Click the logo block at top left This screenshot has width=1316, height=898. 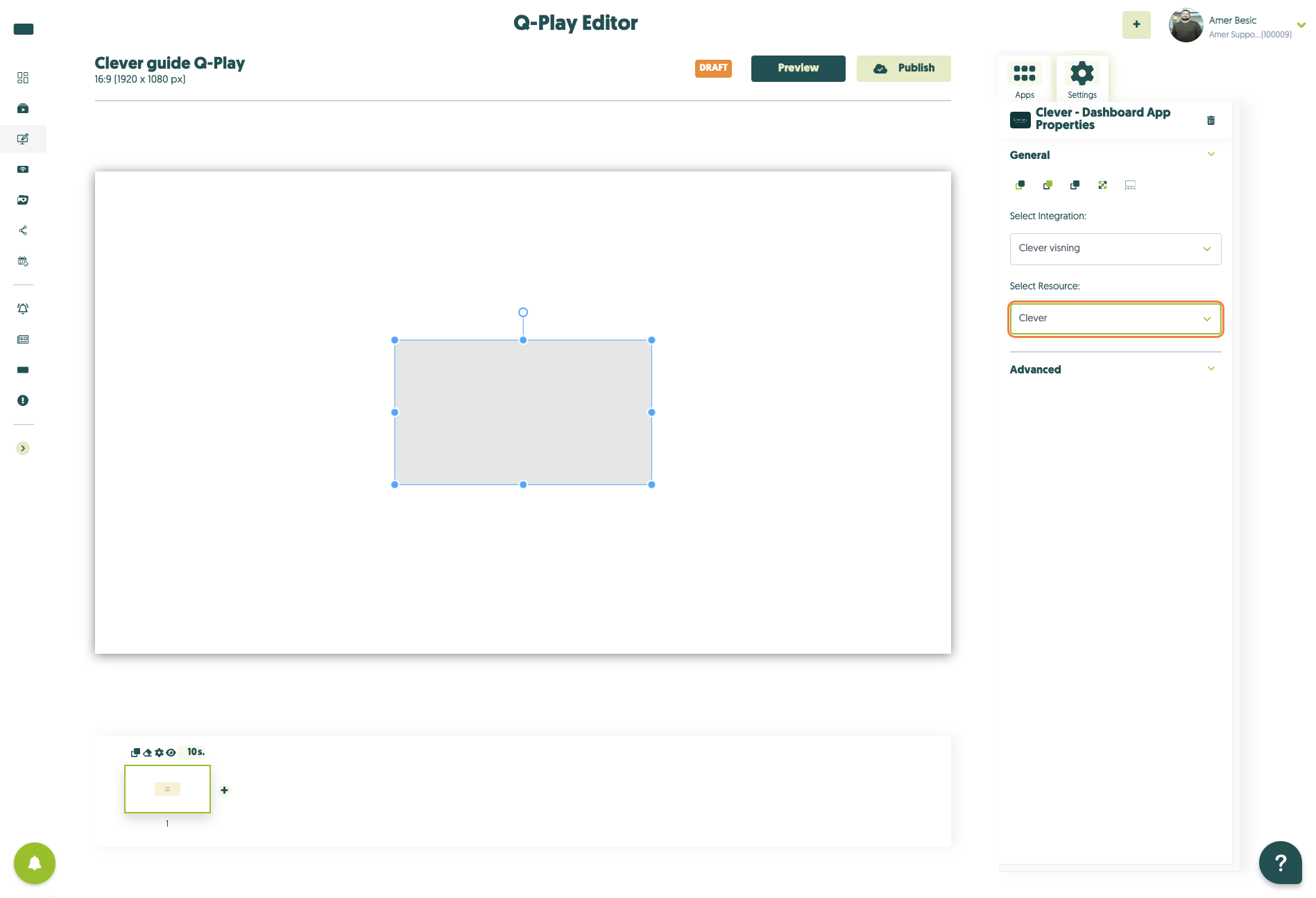click(x=24, y=29)
